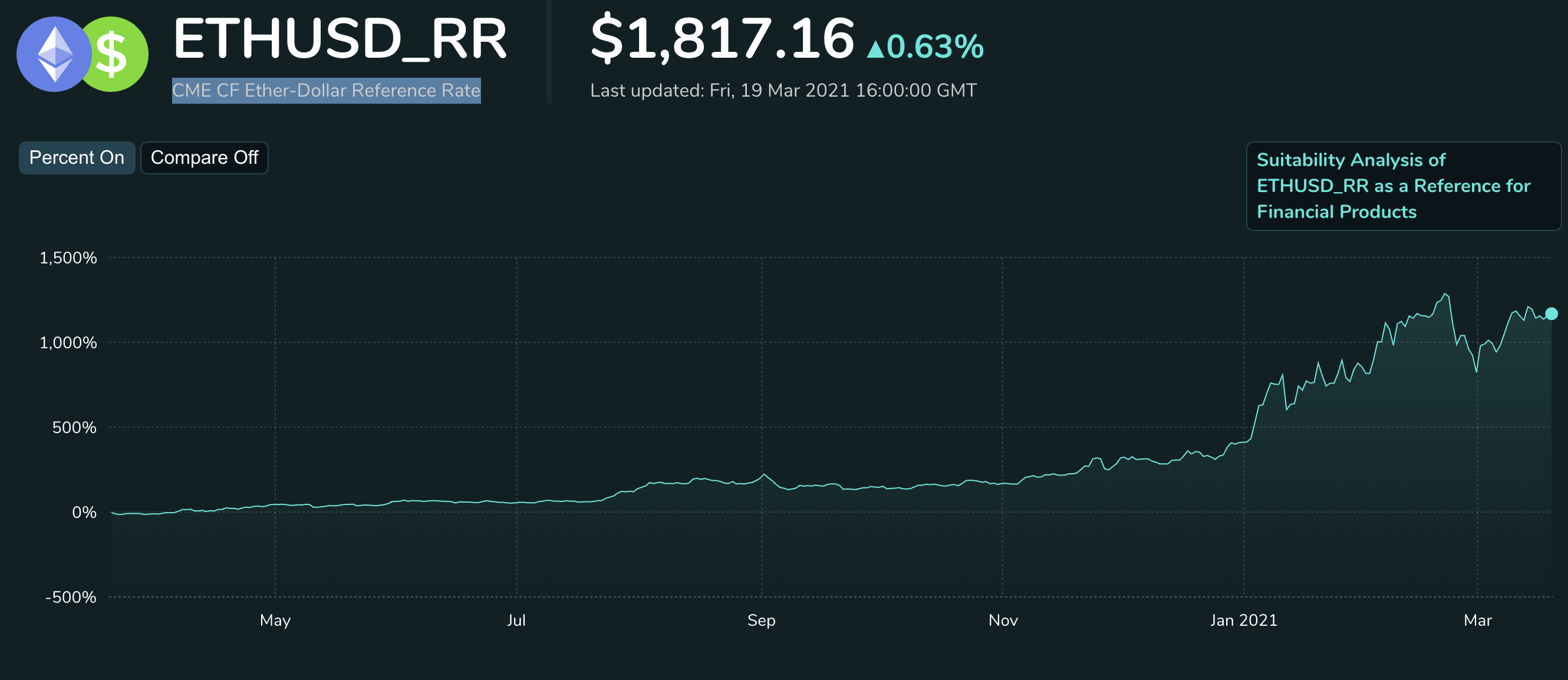Click the May label on the time axis
The height and width of the screenshot is (680, 1568).
[275, 620]
